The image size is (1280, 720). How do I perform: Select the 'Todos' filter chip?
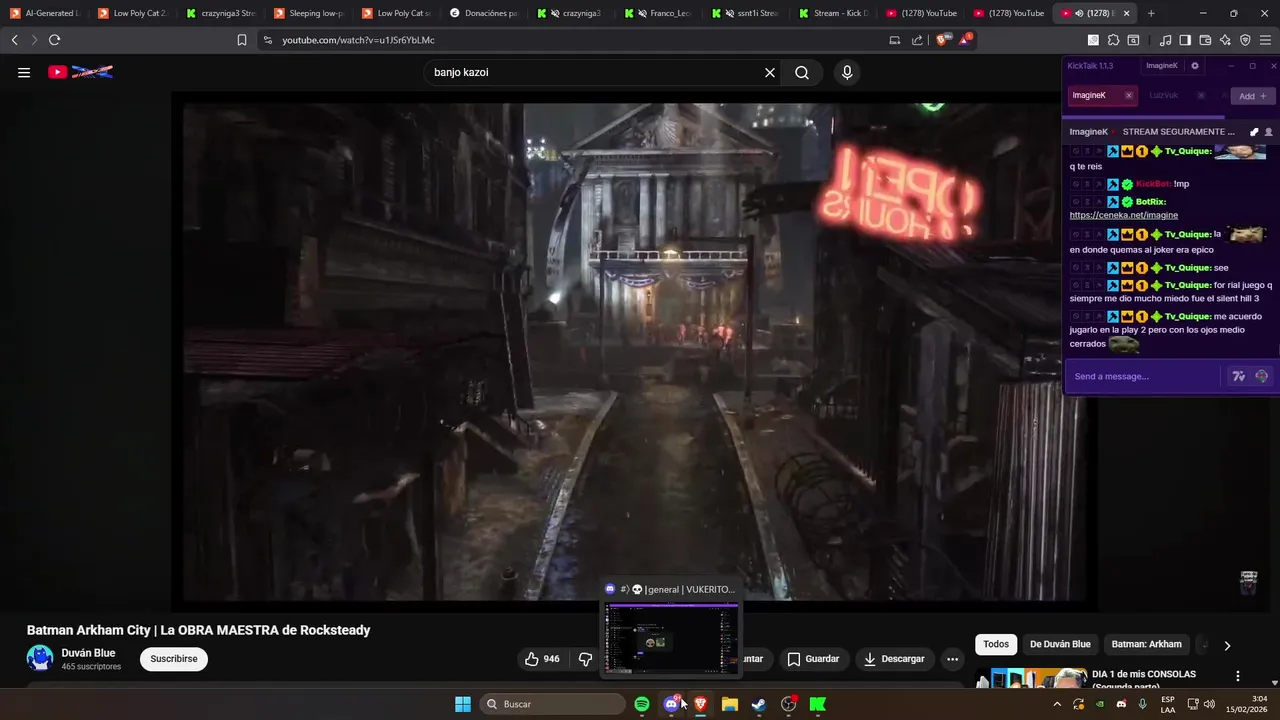point(996,644)
